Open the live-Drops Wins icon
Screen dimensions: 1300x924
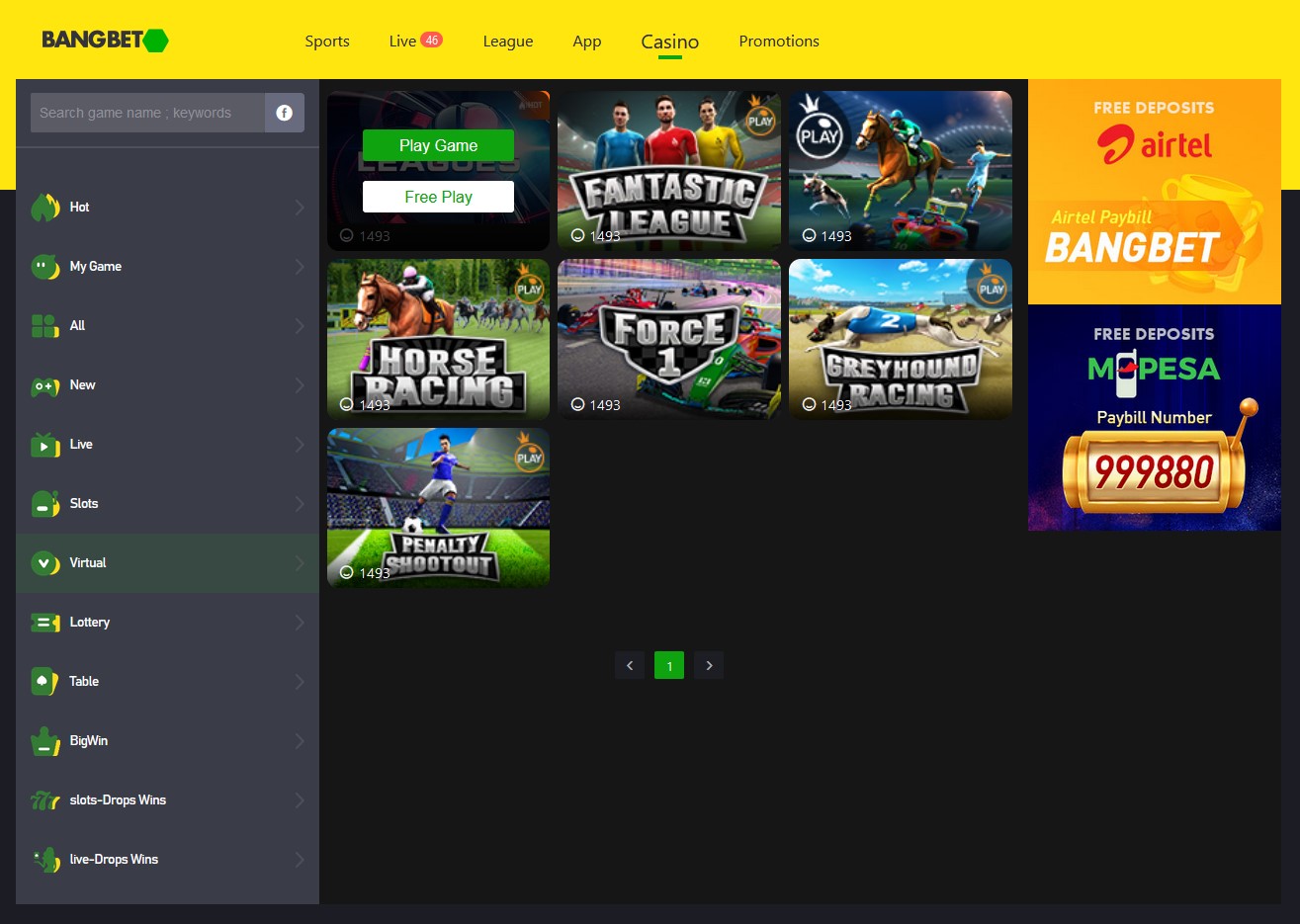[45, 860]
